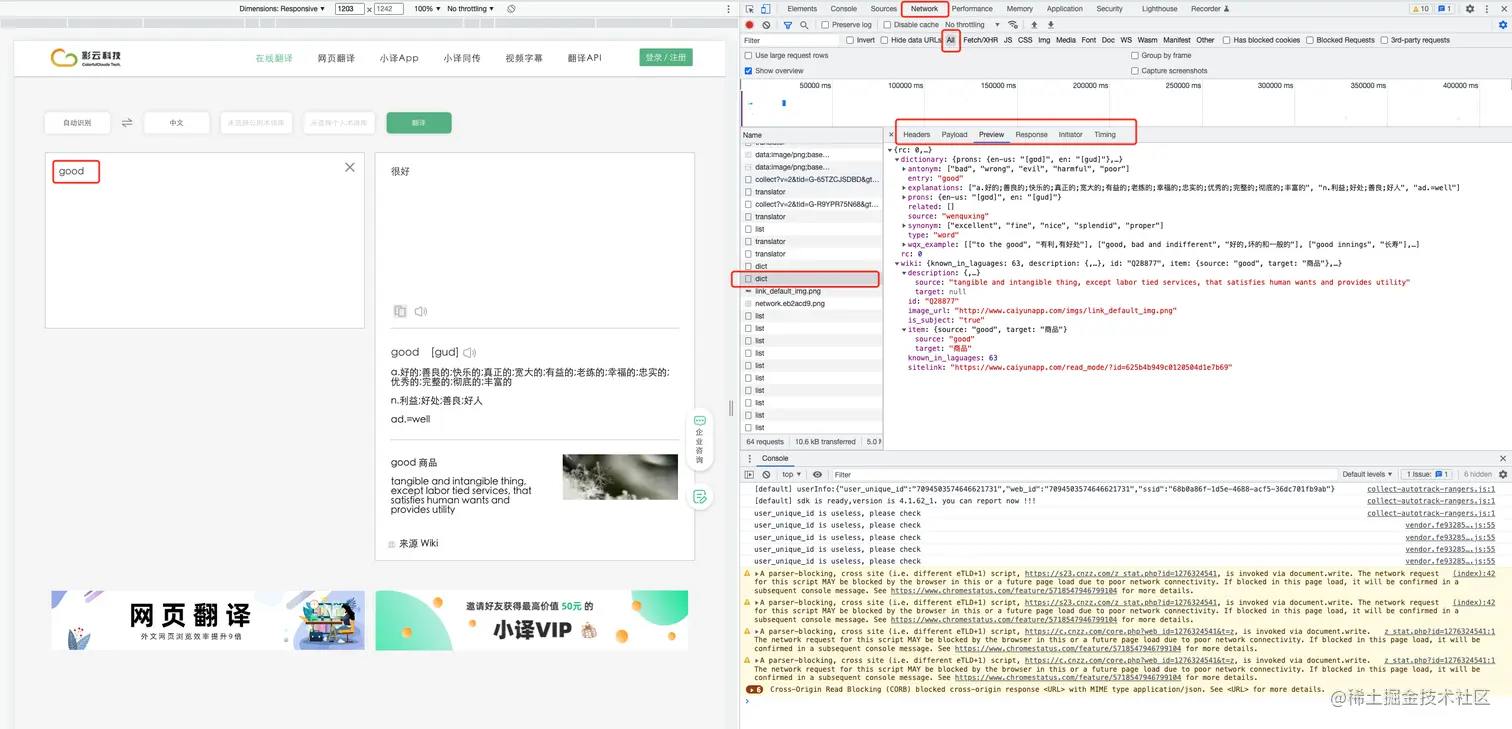Click the red record network log button
The height and width of the screenshot is (729, 1512).
[750, 25]
